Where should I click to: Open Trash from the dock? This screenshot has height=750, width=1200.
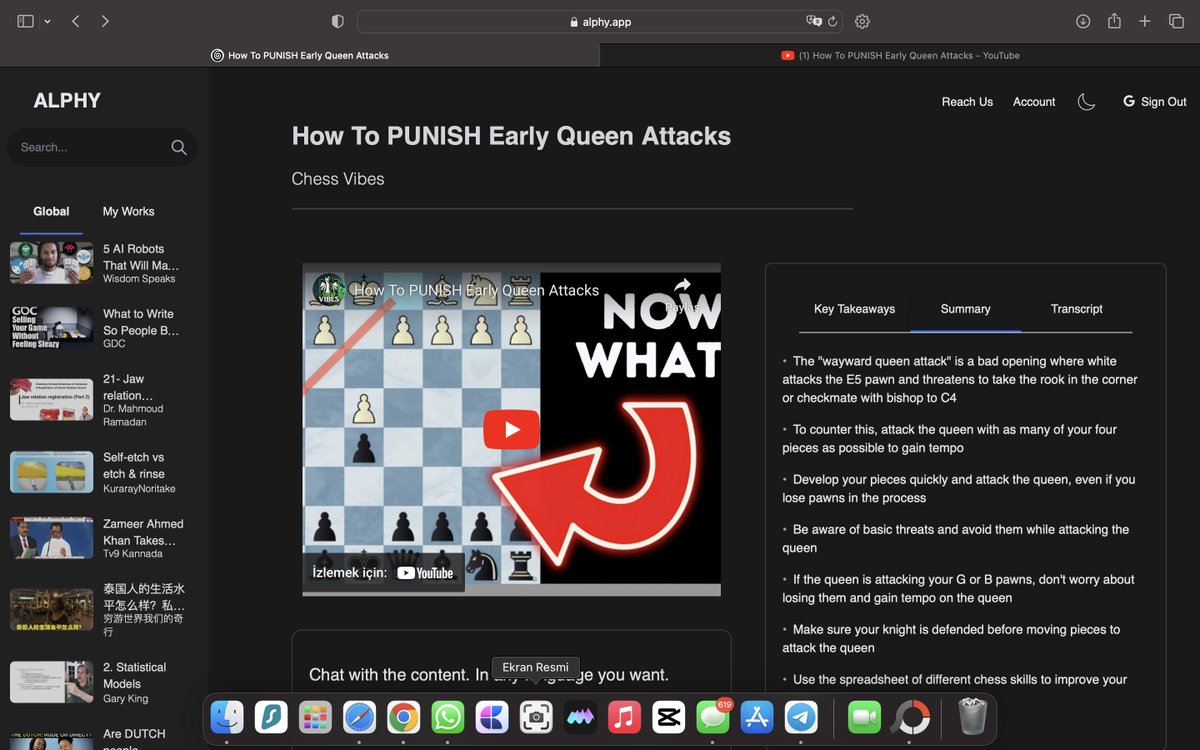(x=972, y=716)
